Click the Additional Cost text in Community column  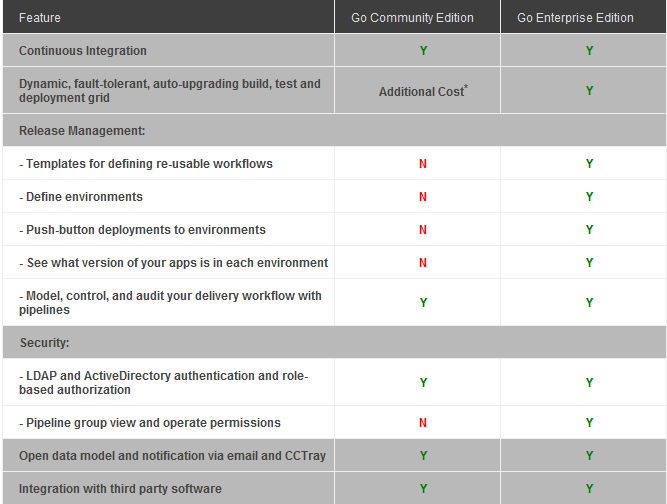(423, 91)
